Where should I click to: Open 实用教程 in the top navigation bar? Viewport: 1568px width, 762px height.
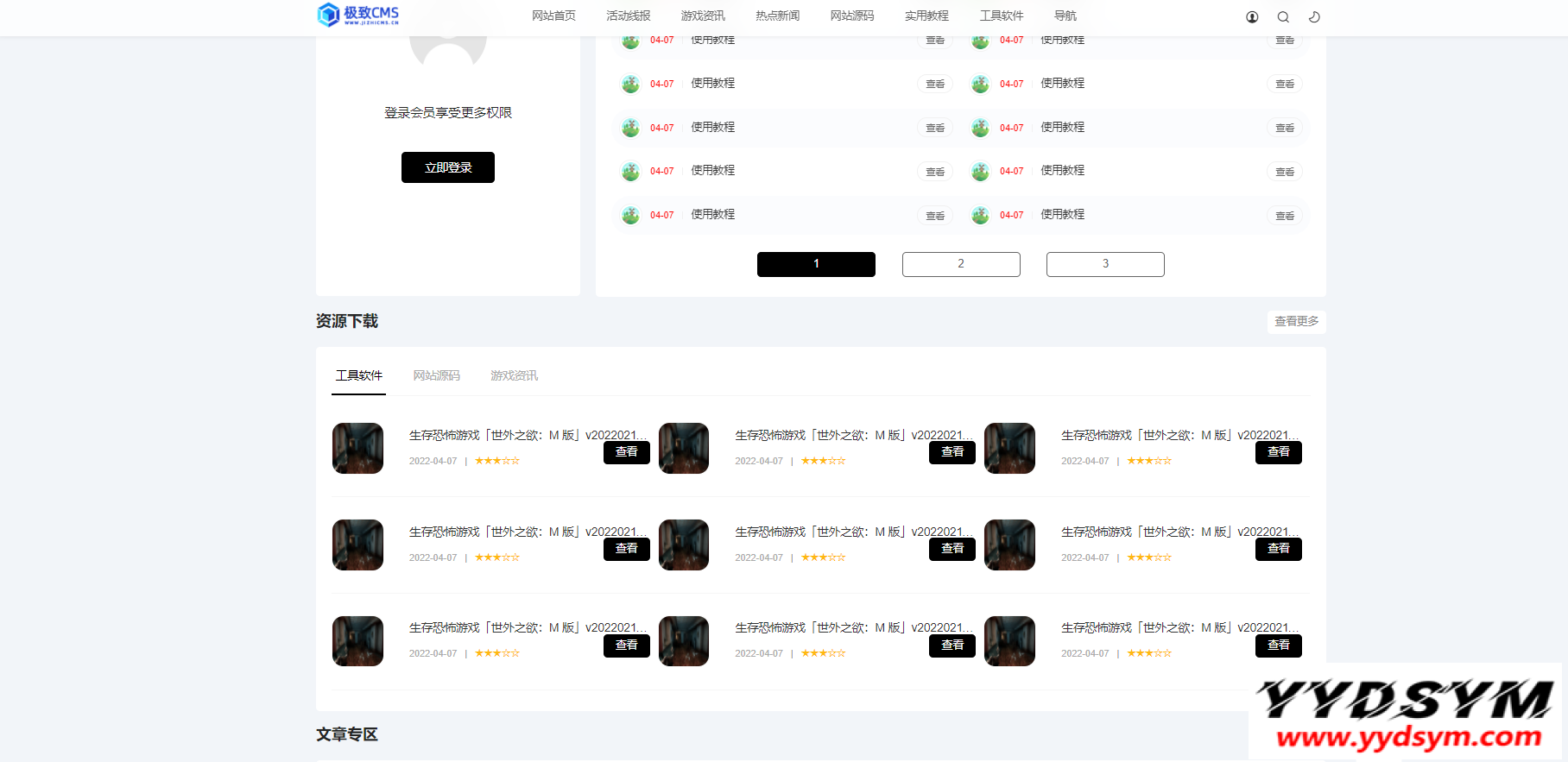tap(926, 16)
